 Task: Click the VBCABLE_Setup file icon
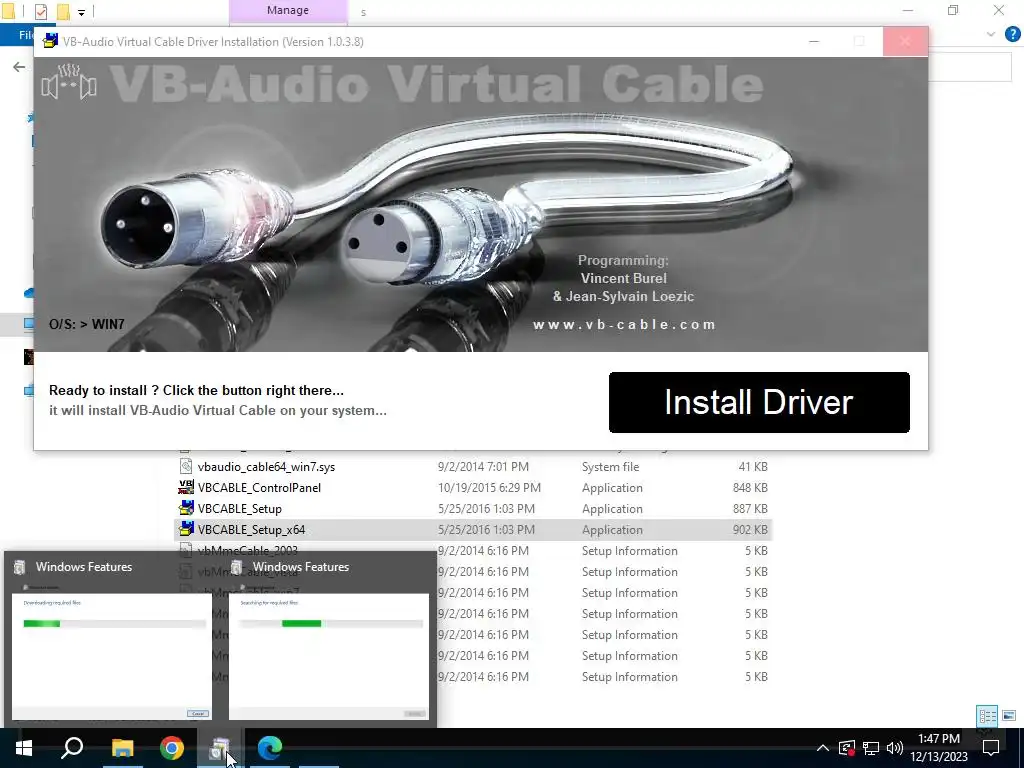tap(186, 508)
